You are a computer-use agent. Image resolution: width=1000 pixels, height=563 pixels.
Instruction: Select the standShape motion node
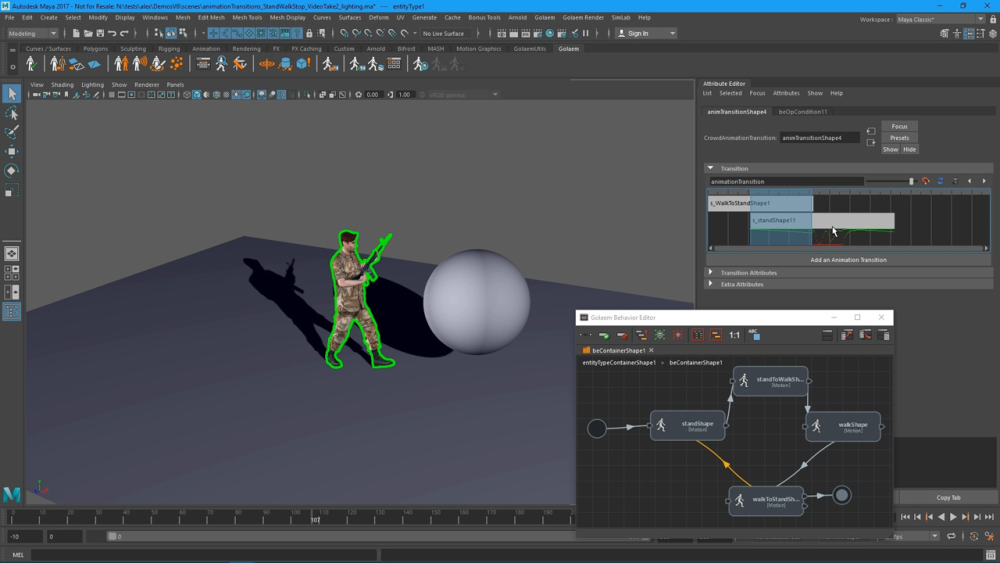pos(688,426)
